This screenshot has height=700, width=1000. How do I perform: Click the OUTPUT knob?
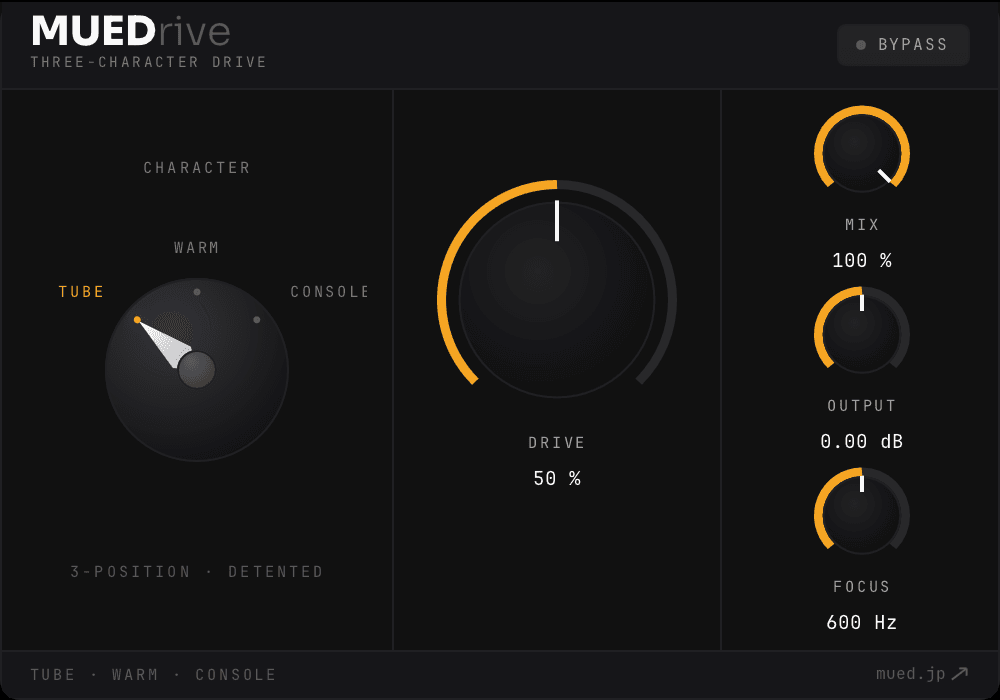pos(862,333)
